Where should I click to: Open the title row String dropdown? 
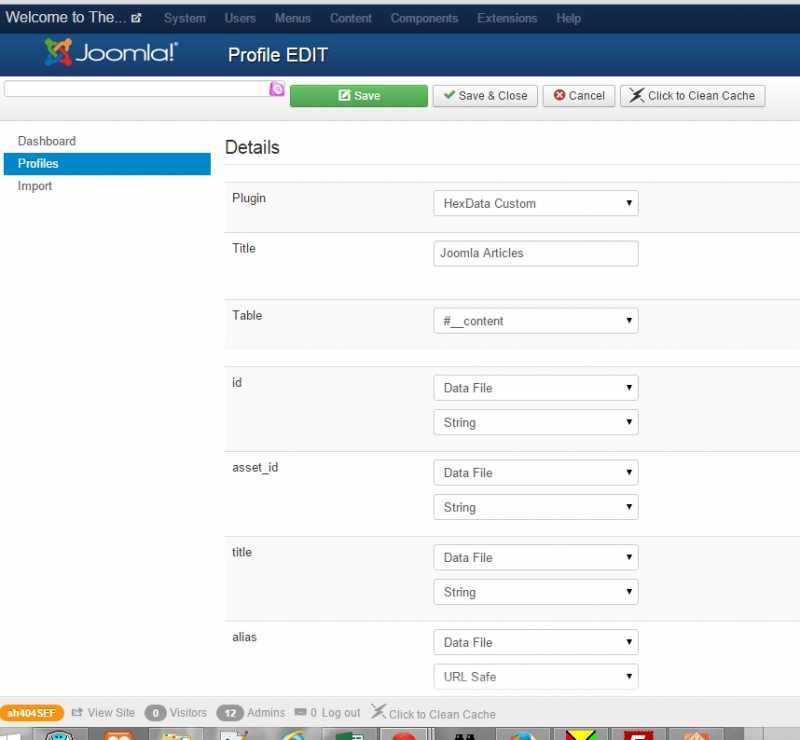point(536,591)
